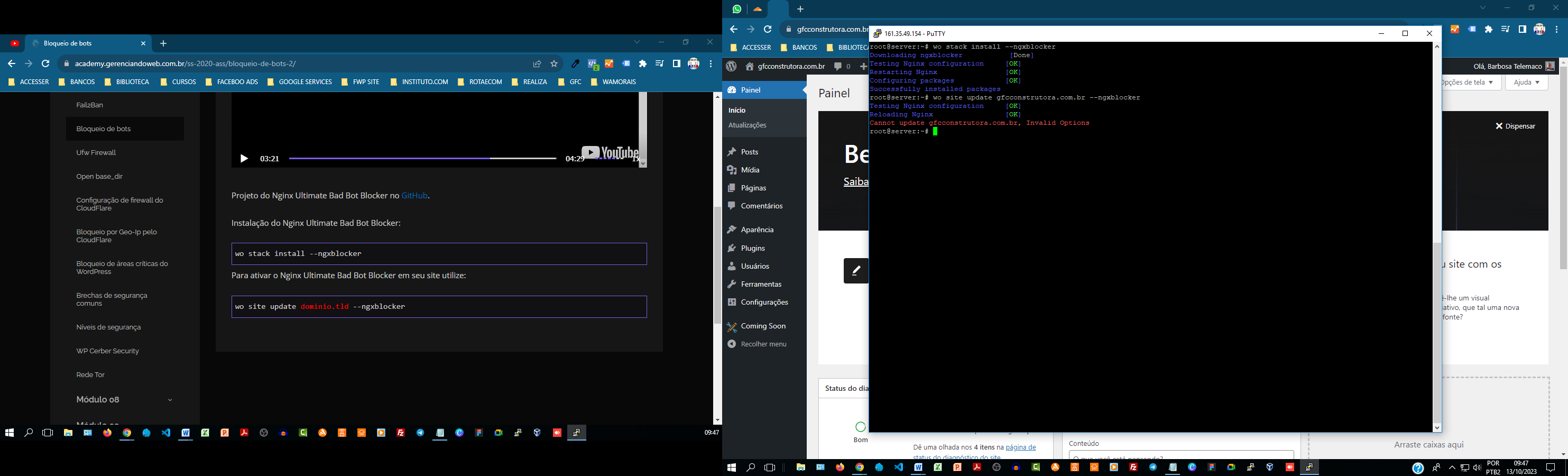Open the pinned Cloudflare tab
Viewport: 1568px width, 476px height.
click(x=757, y=9)
